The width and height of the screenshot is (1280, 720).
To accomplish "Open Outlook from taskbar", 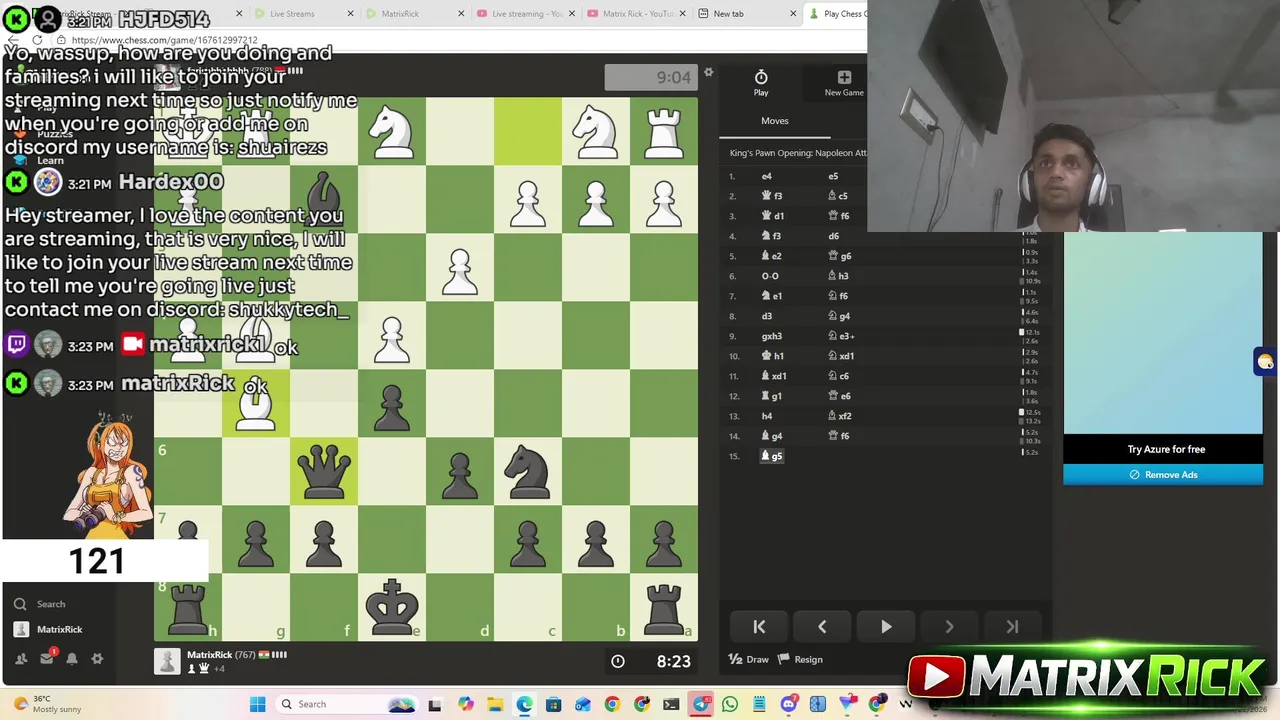I will click(x=582, y=704).
